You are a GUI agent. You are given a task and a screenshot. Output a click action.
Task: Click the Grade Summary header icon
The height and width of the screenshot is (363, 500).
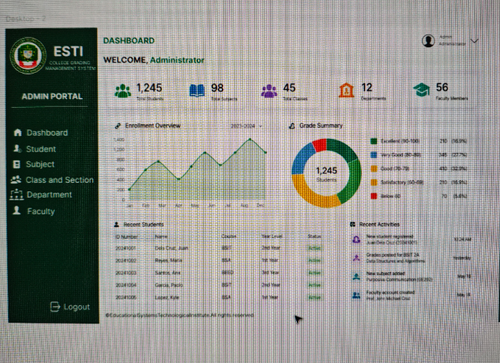pos(292,126)
